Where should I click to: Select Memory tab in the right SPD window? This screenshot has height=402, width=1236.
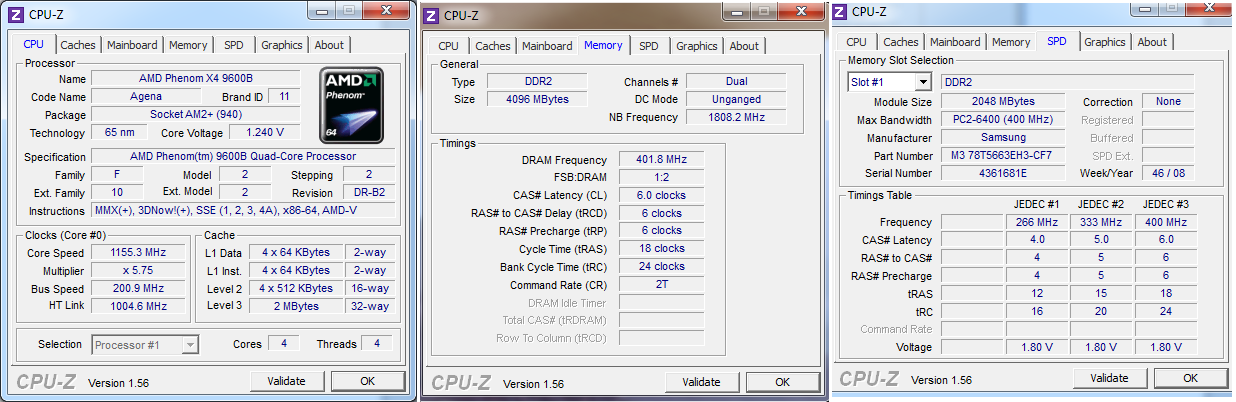pos(1011,42)
